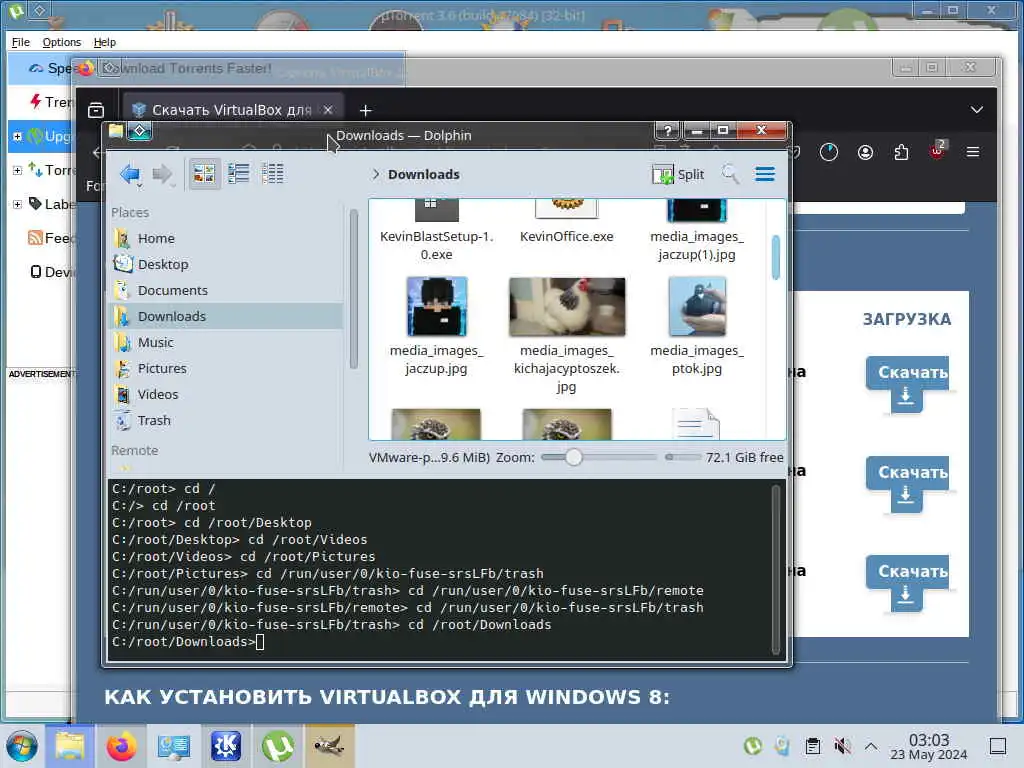
Task: Open Music in Places panel
Action: 226,342
